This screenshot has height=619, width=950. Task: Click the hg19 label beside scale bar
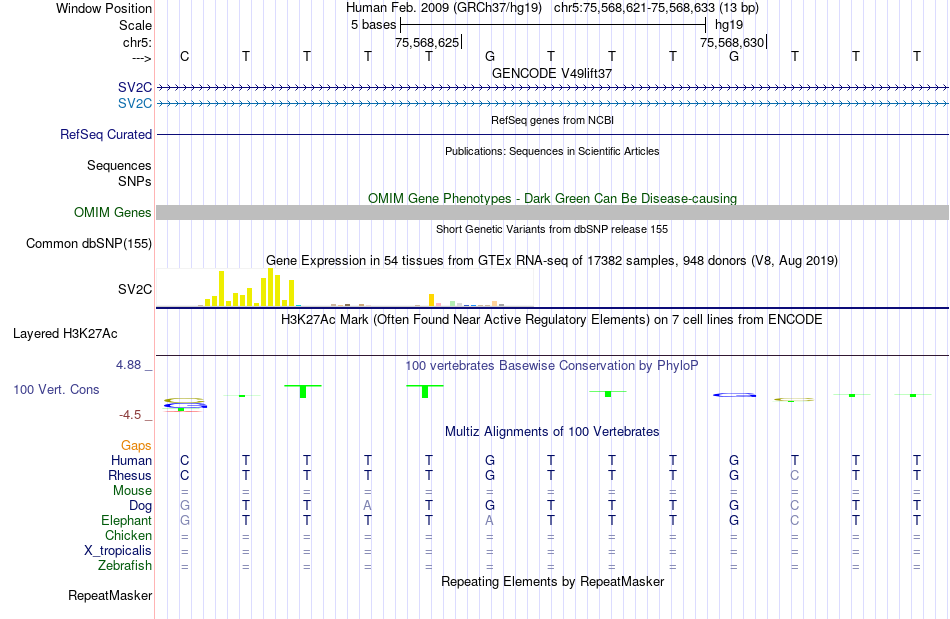729,25
